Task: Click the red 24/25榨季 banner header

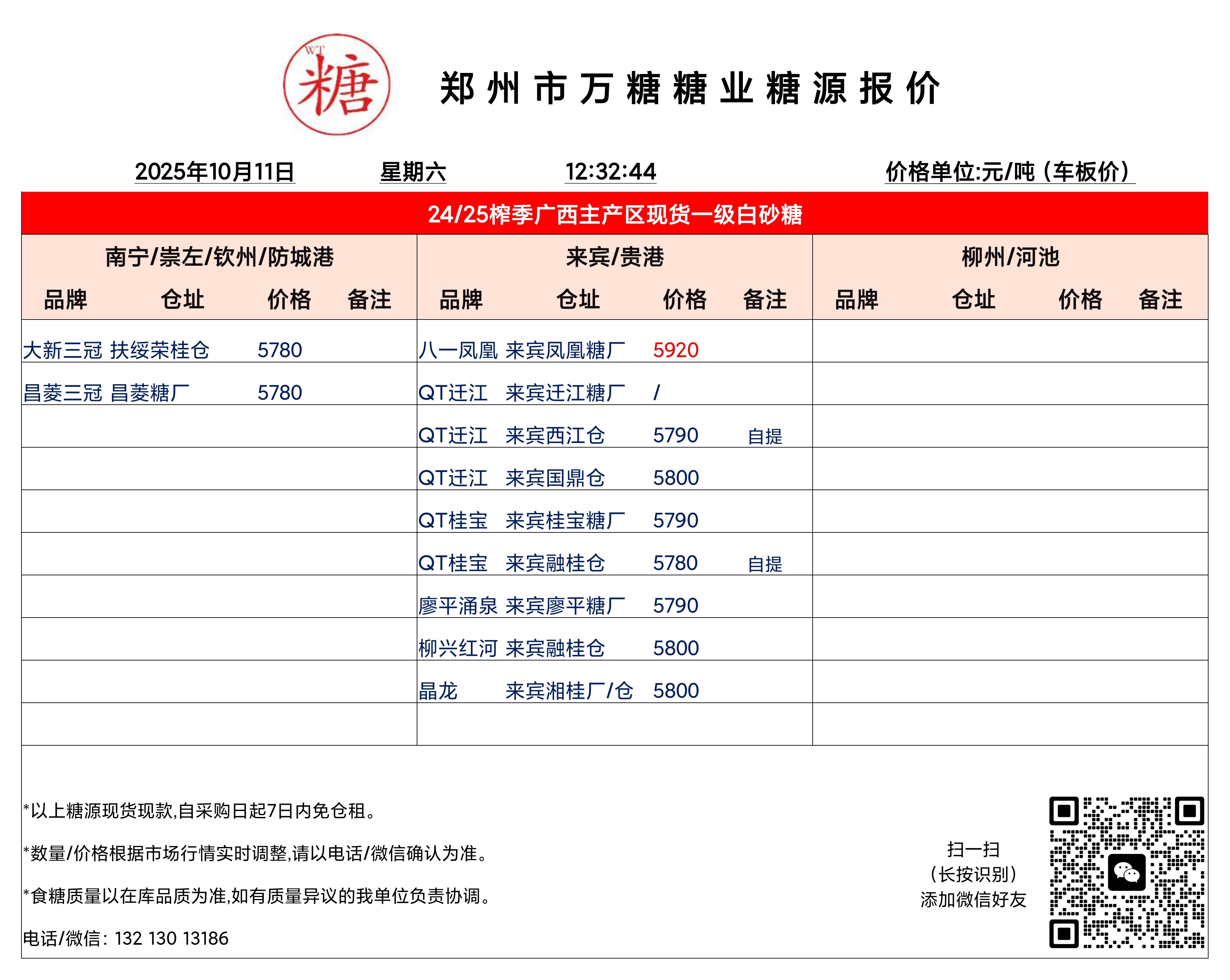Action: coord(615,214)
